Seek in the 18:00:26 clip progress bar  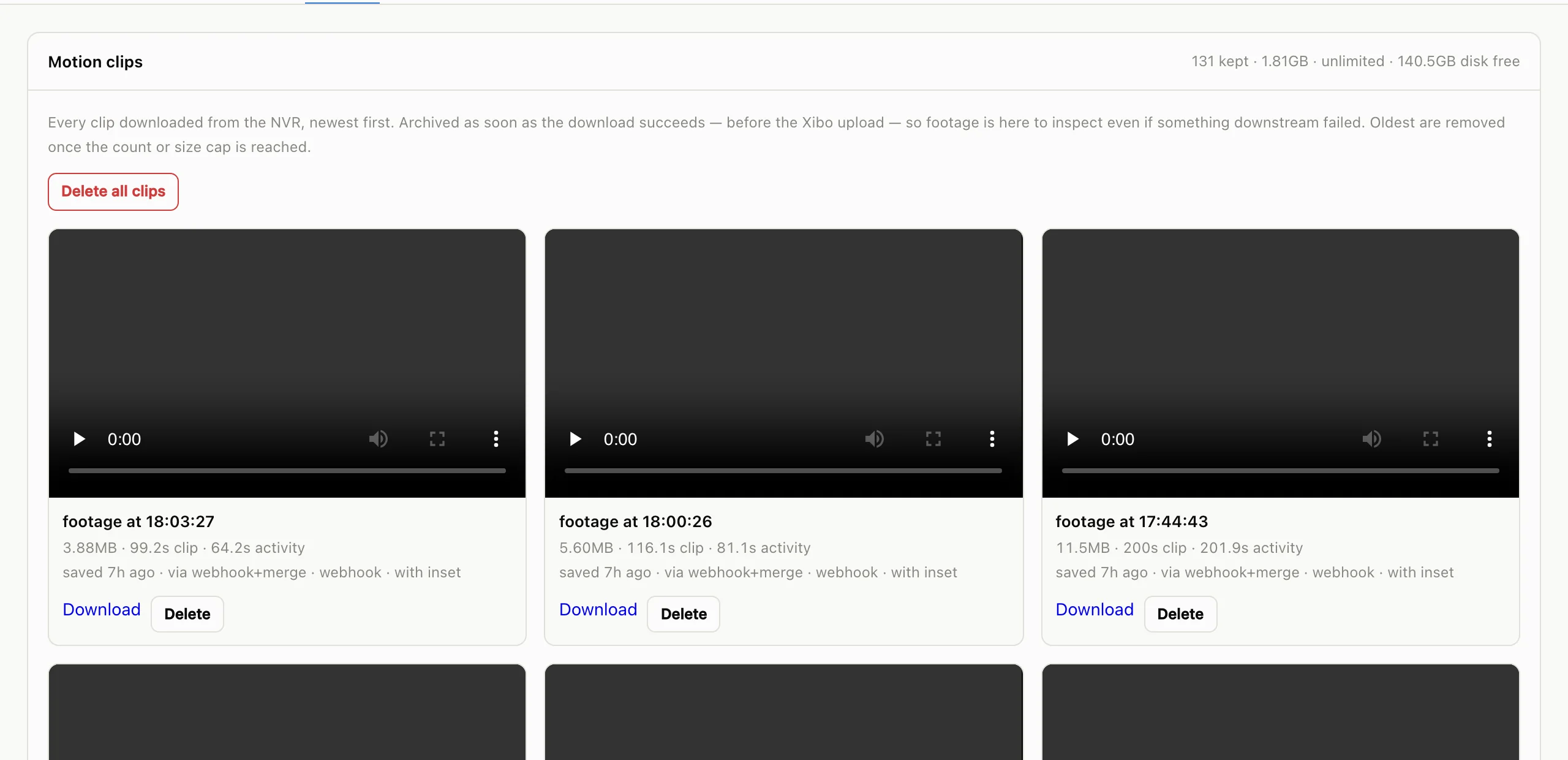pos(783,471)
